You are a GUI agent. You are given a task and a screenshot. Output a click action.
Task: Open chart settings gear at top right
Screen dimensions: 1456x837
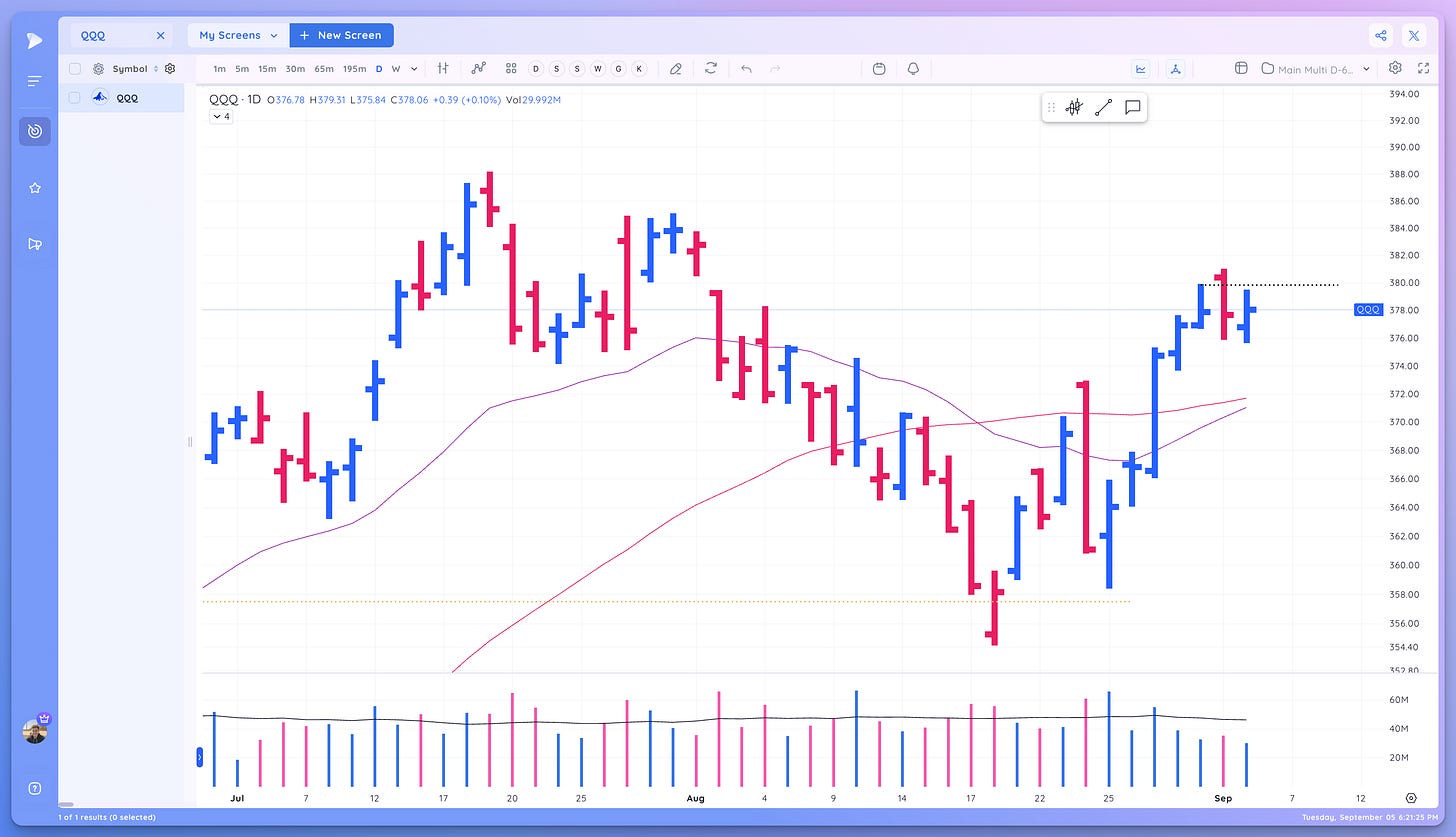(1395, 68)
